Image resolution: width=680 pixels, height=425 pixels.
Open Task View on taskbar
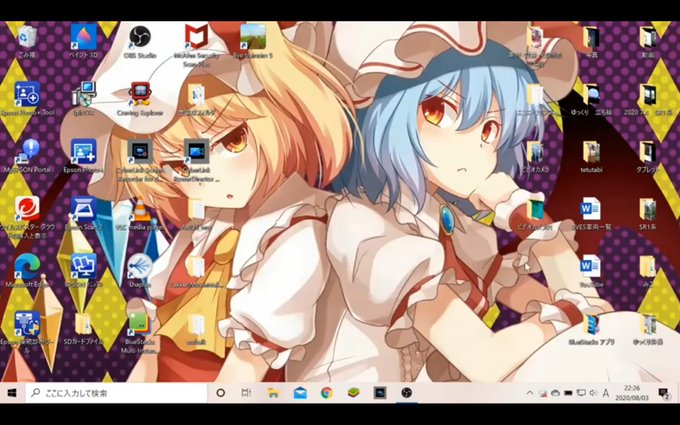[246, 393]
